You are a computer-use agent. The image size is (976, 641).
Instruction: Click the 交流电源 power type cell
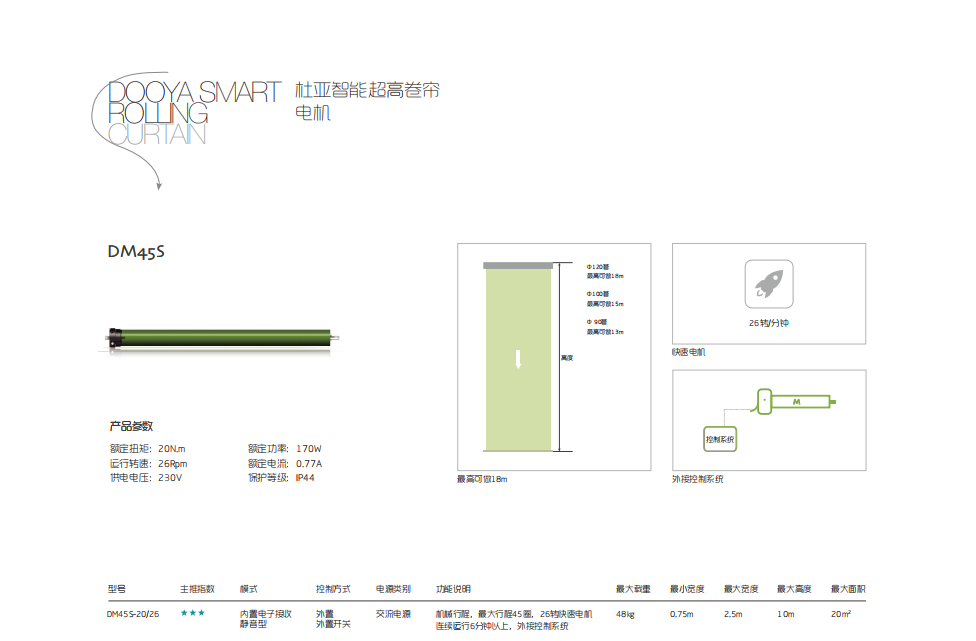(393, 614)
